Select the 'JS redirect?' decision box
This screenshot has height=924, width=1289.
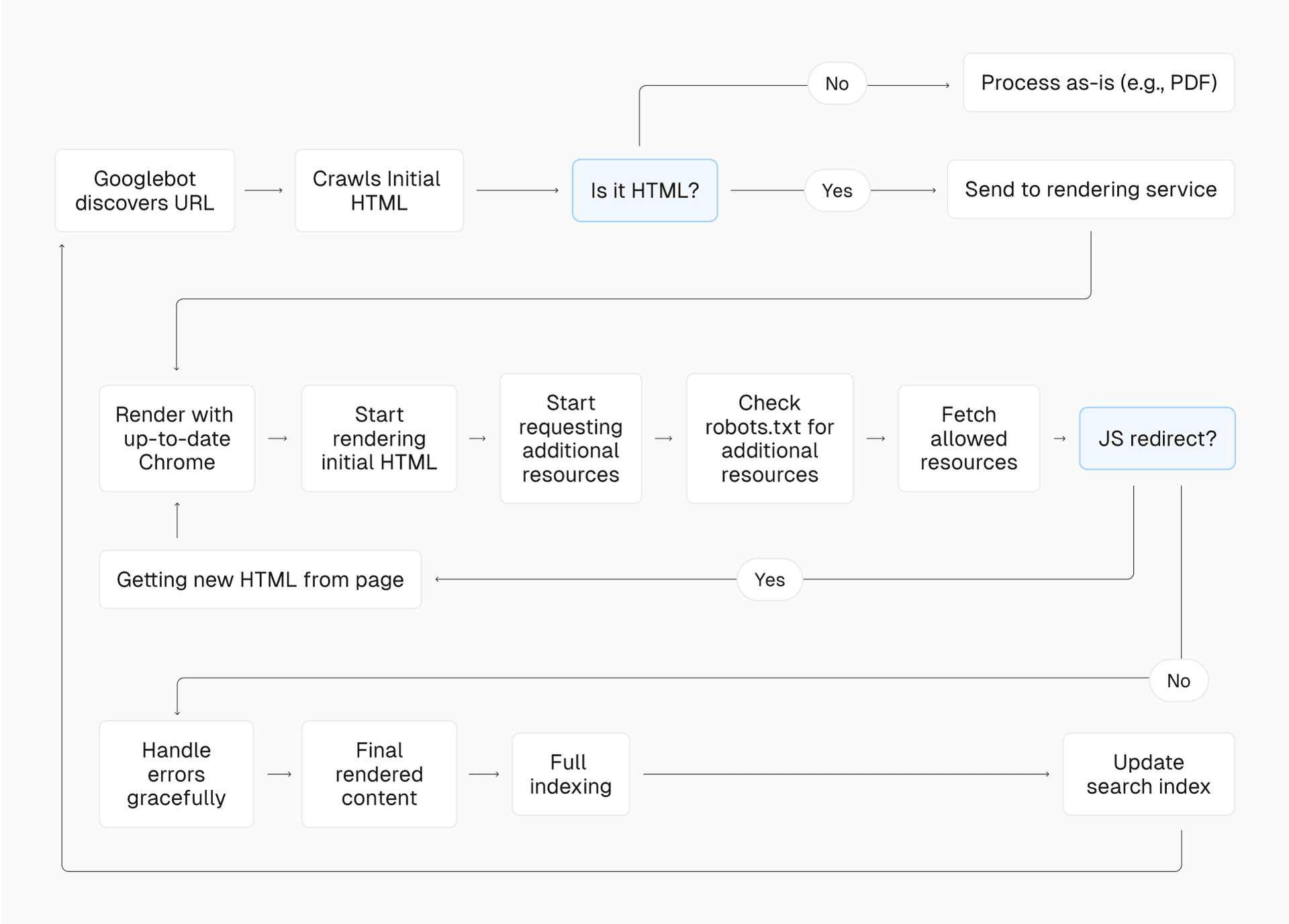click(x=1157, y=438)
